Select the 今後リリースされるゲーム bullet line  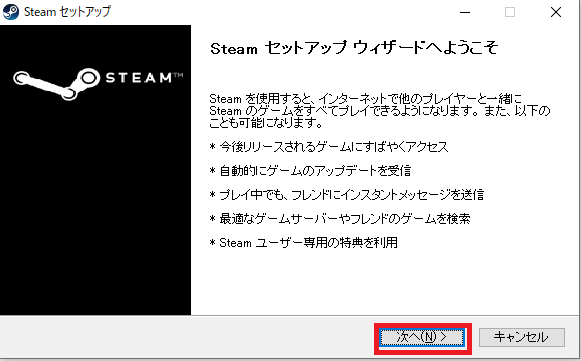coord(329,147)
